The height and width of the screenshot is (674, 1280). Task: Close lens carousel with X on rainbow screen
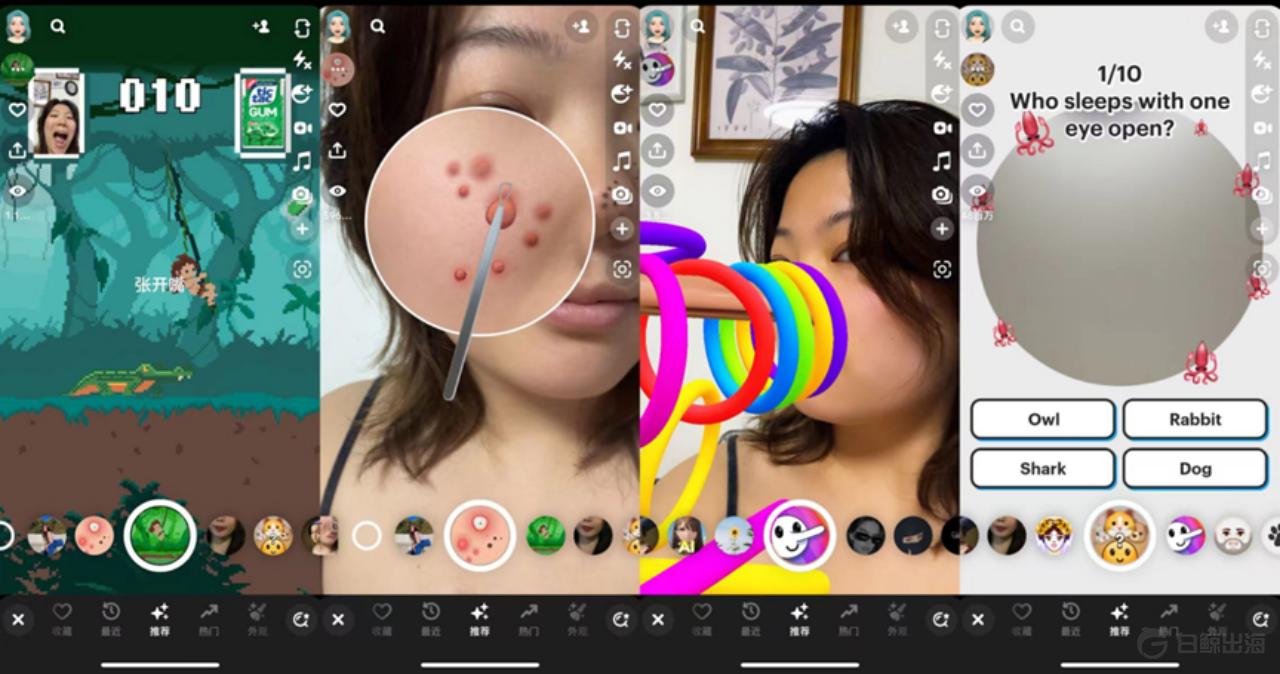657,620
